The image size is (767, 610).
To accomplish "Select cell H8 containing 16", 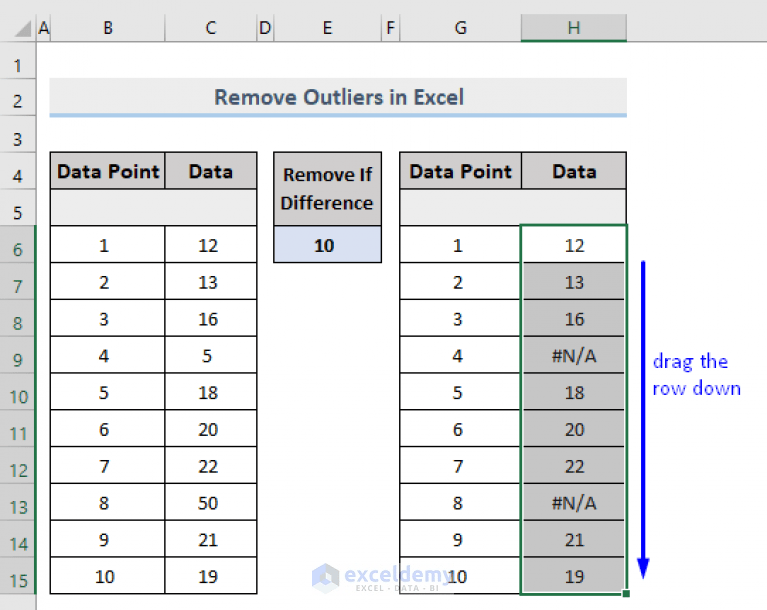I will 574,318.
